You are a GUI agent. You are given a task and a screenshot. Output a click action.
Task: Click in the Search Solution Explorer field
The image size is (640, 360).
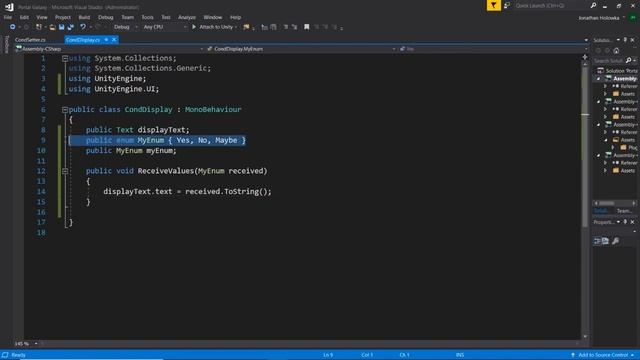tap(609, 60)
